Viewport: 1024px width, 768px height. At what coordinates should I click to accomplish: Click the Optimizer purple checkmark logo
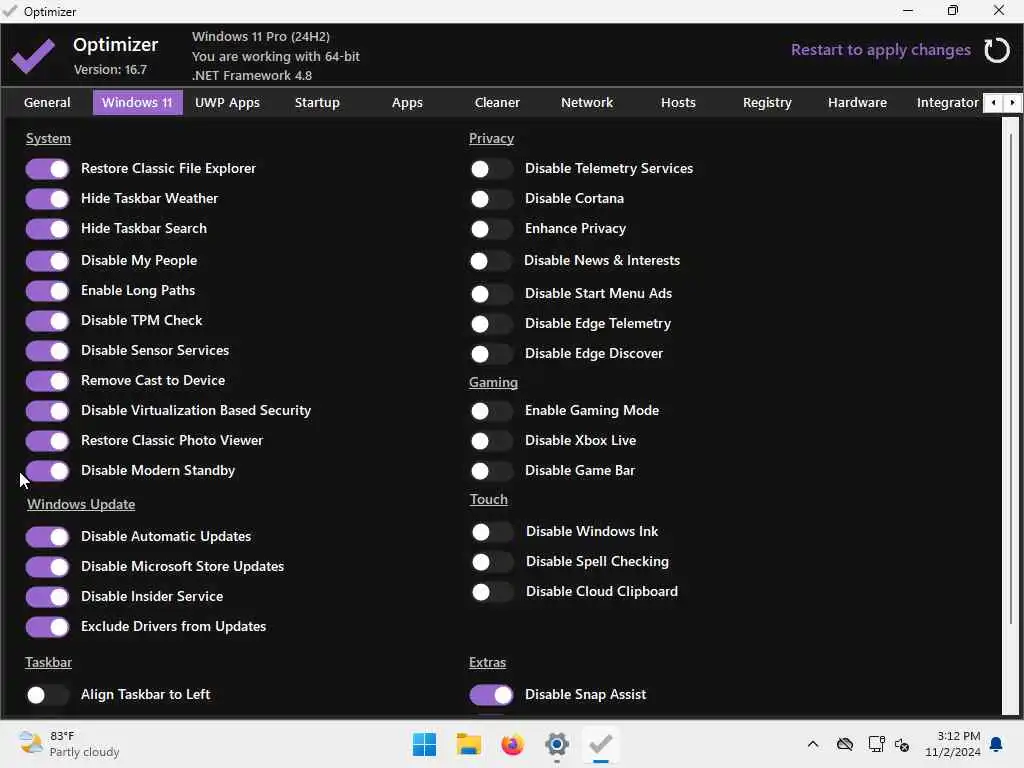click(33, 56)
